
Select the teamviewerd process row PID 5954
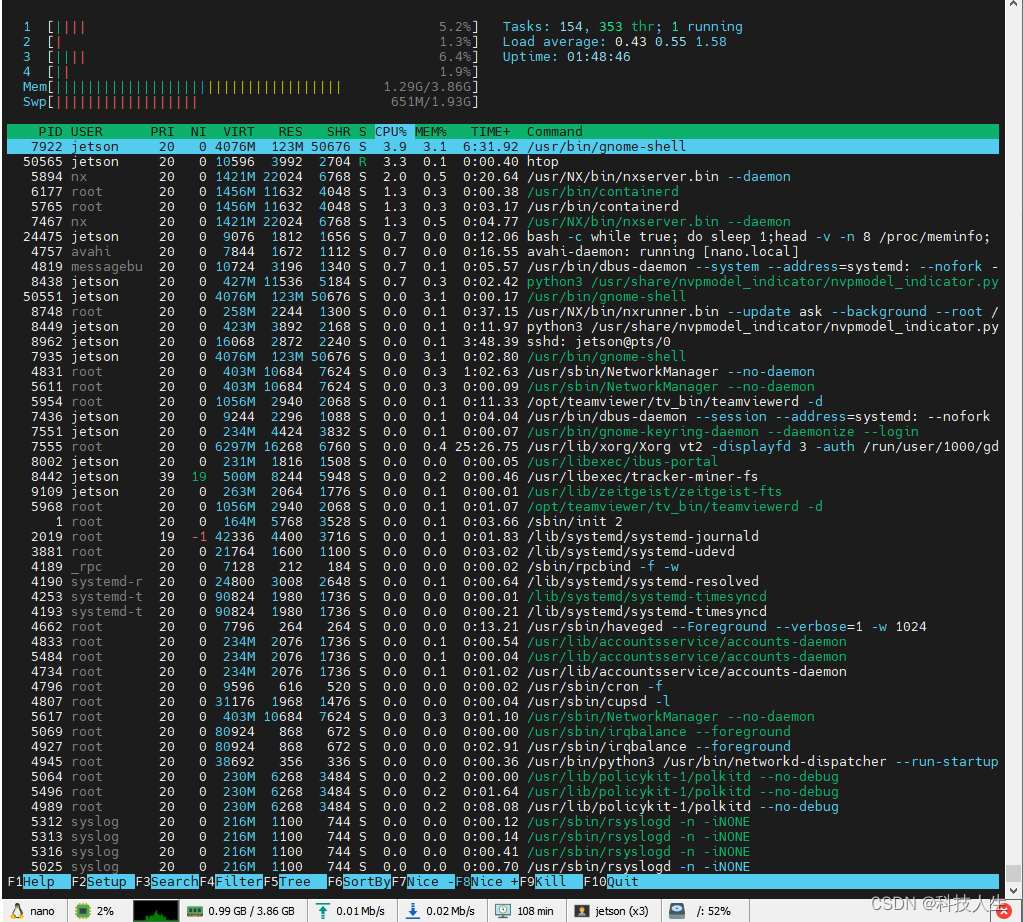tap(503, 402)
